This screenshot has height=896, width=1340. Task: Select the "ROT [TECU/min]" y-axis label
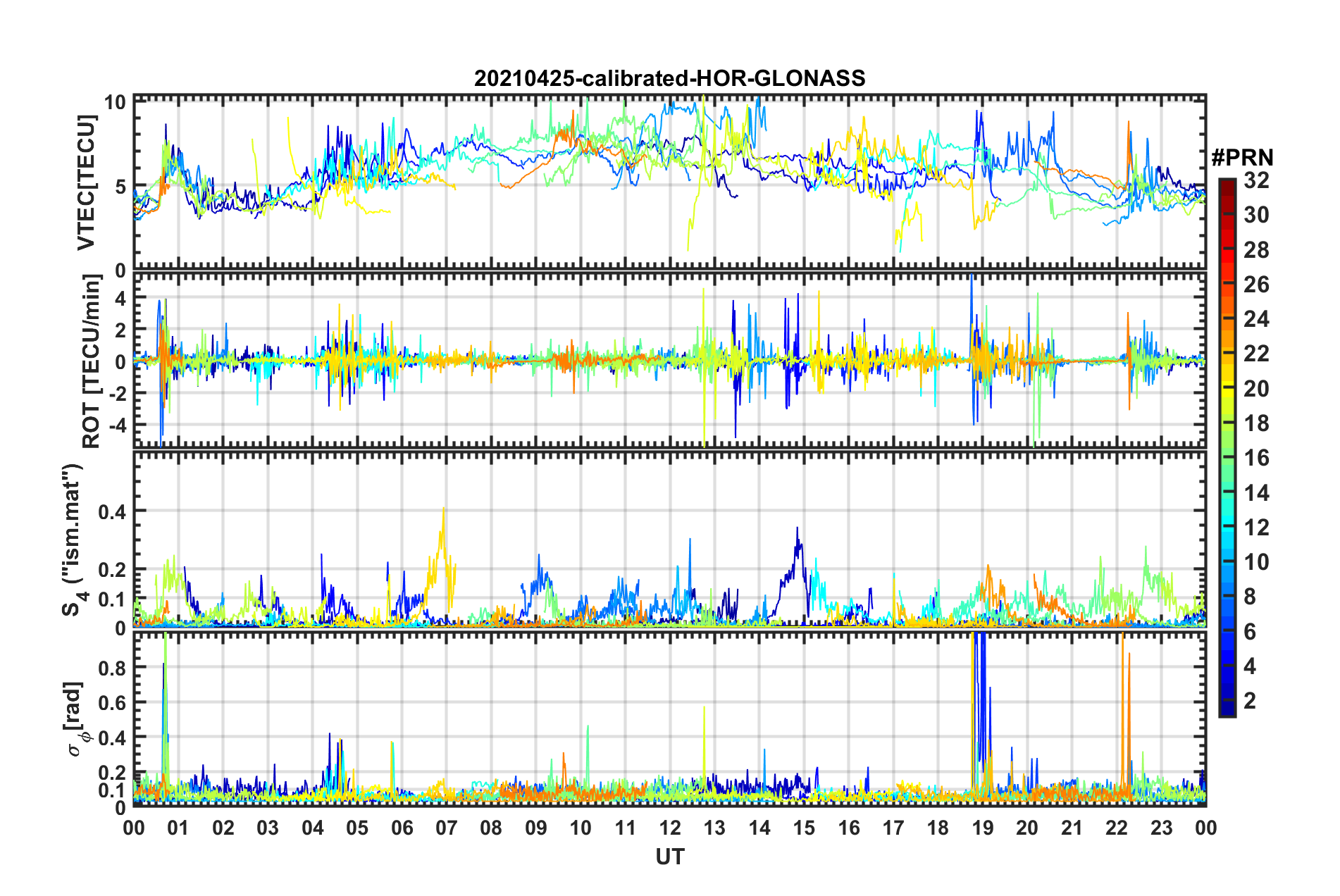pyautogui.click(x=91, y=361)
